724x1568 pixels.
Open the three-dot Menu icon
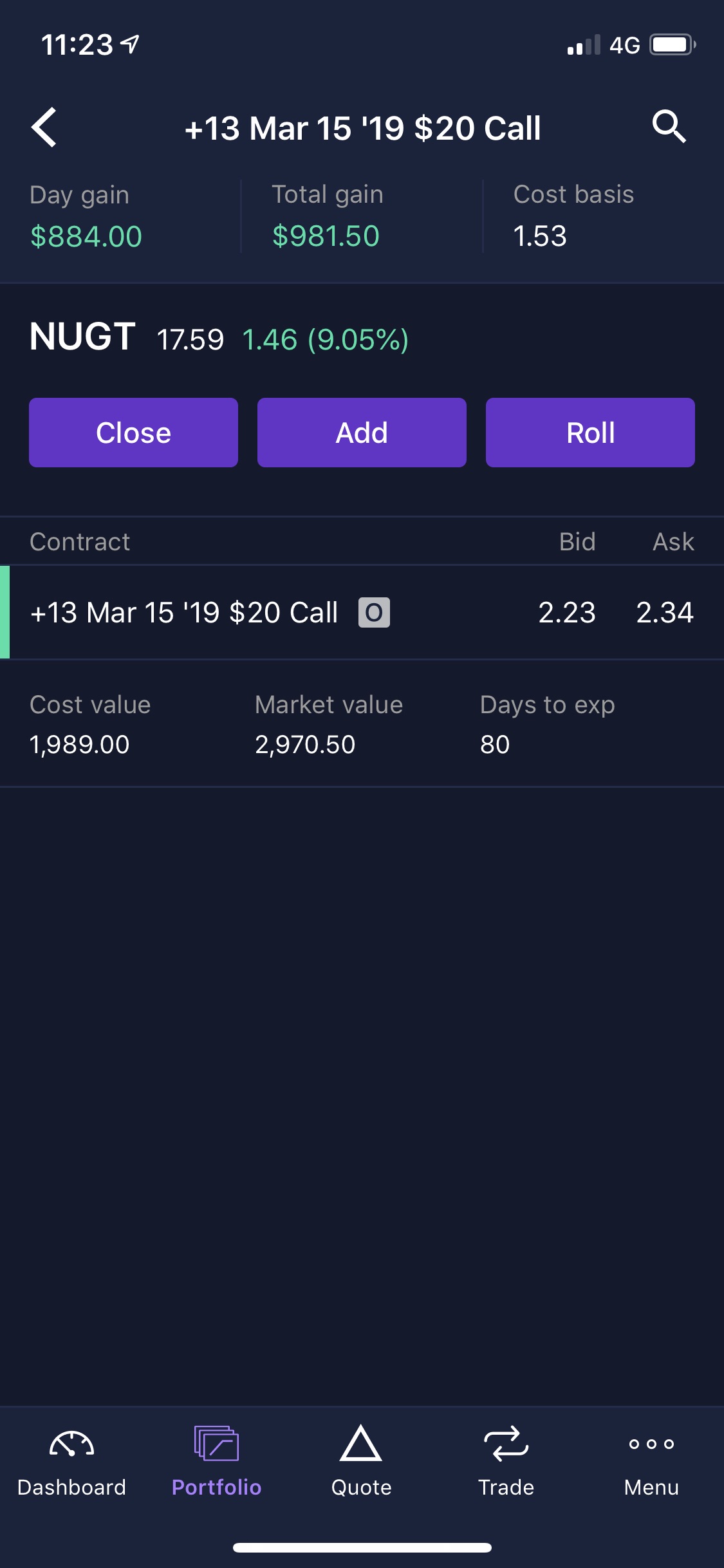[651, 1444]
